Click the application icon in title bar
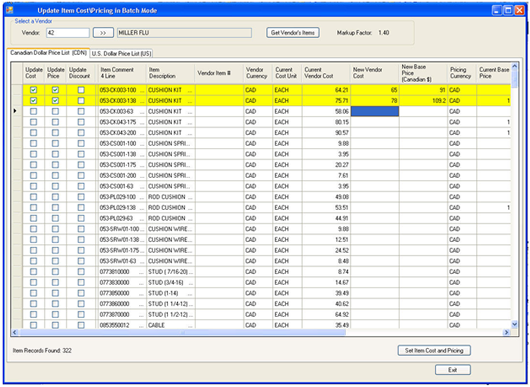Screen dimensions: 530x387 click(x=9, y=10)
